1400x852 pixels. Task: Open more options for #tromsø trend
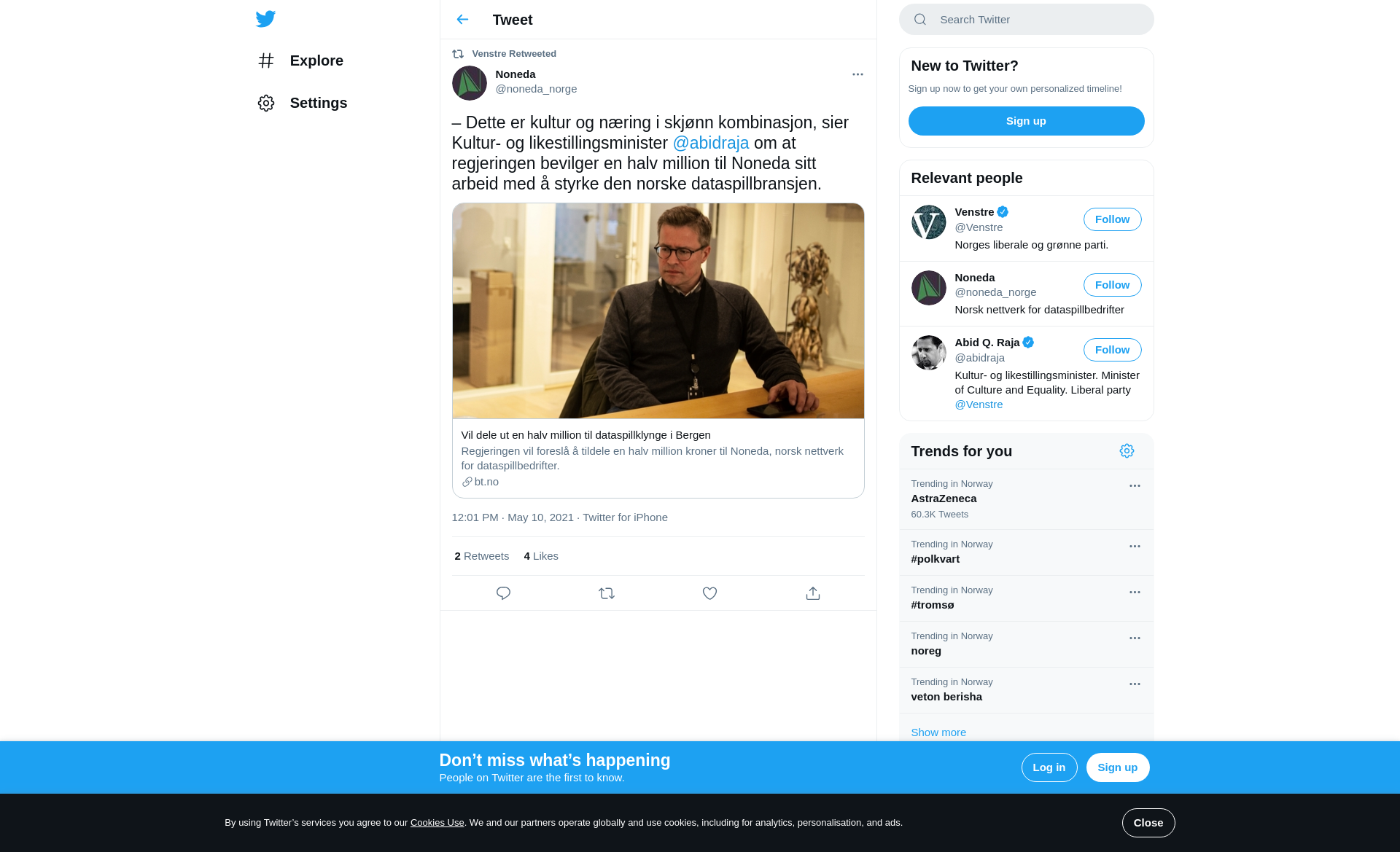(1135, 593)
